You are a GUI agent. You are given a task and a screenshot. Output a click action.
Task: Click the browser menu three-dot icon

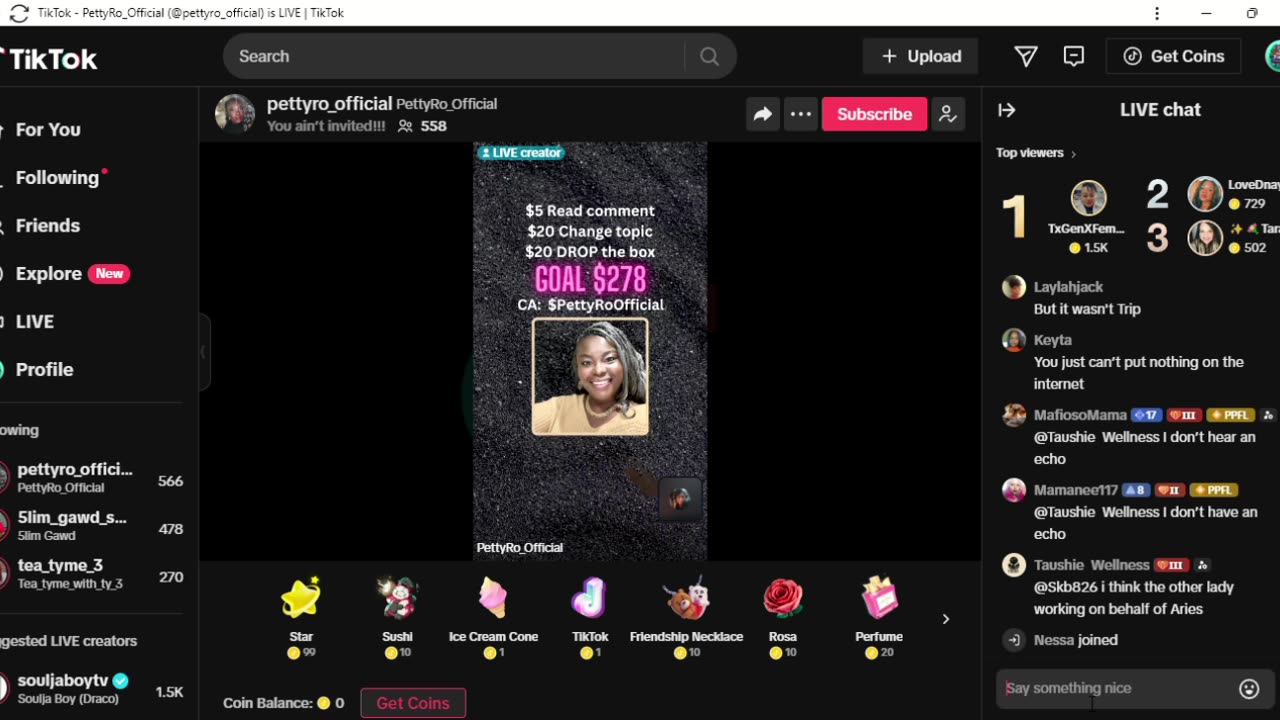click(1157, 13)
